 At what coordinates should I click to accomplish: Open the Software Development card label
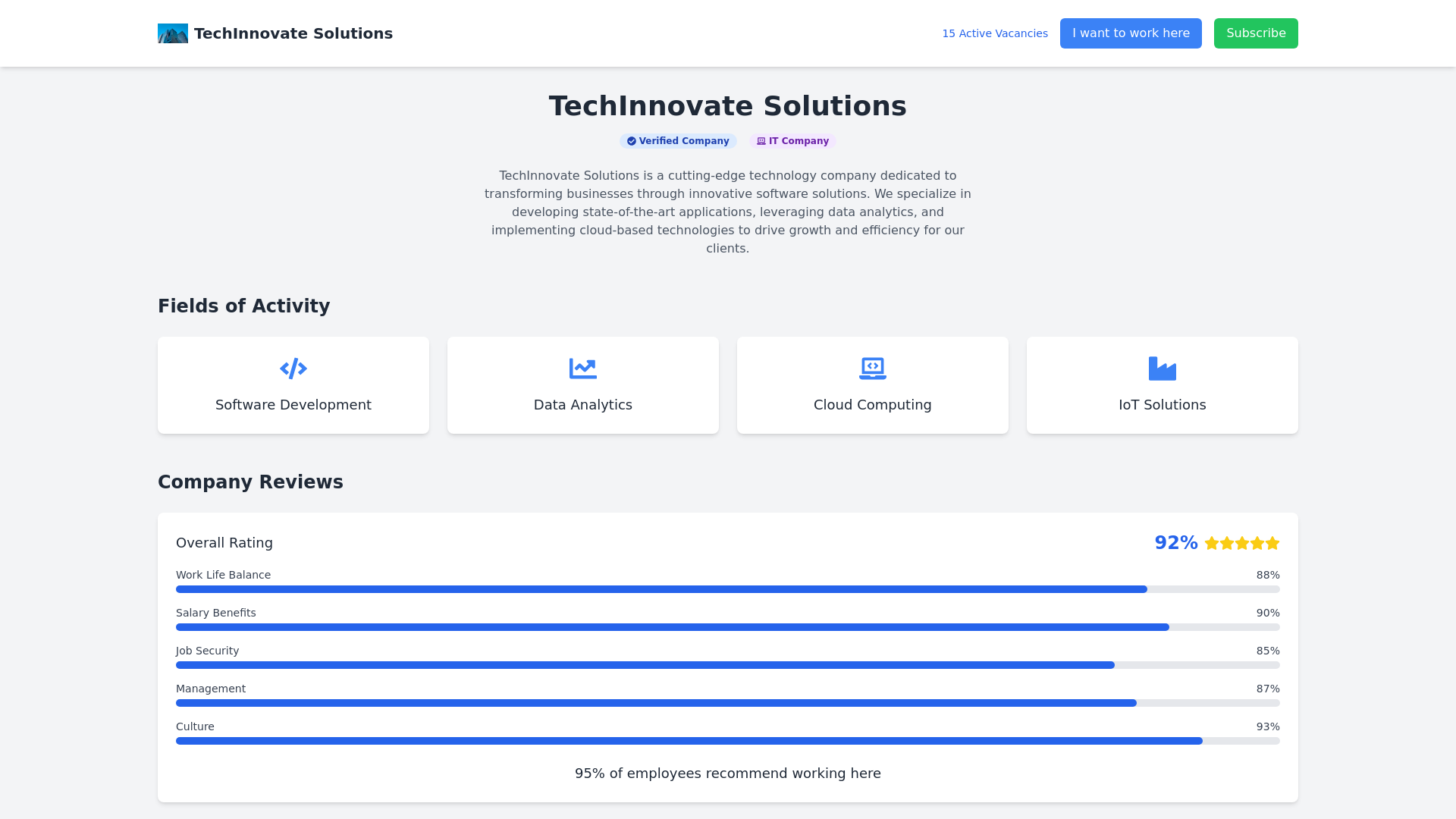click(x=293, y=405)
